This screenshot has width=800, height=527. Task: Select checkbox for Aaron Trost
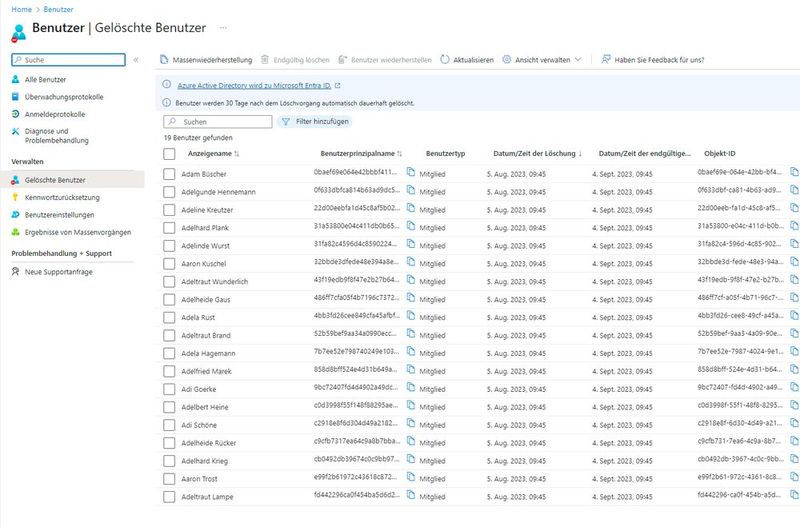point(169,479)
